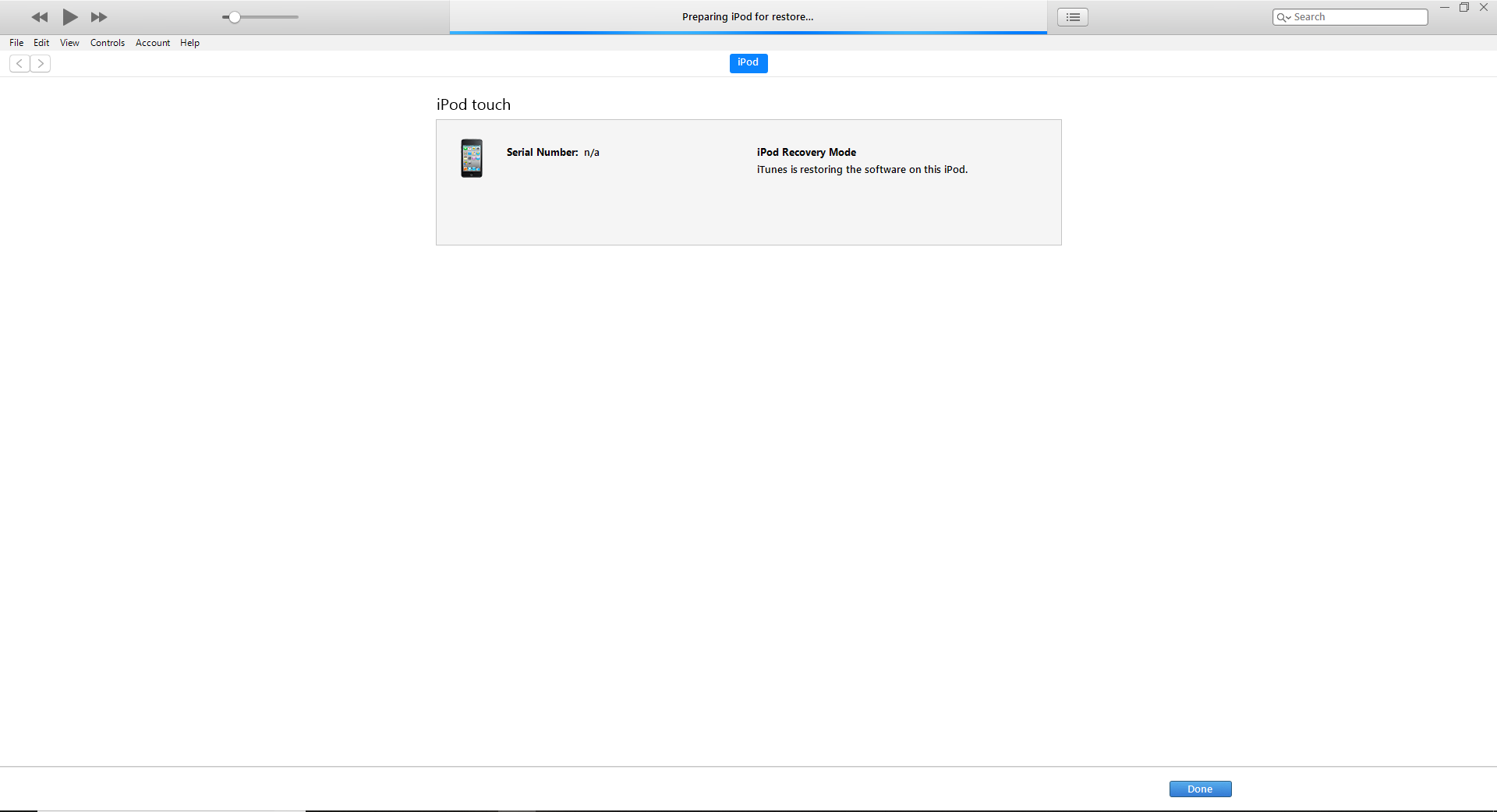
Task: Open the File menu
Action: pos(16,43)
